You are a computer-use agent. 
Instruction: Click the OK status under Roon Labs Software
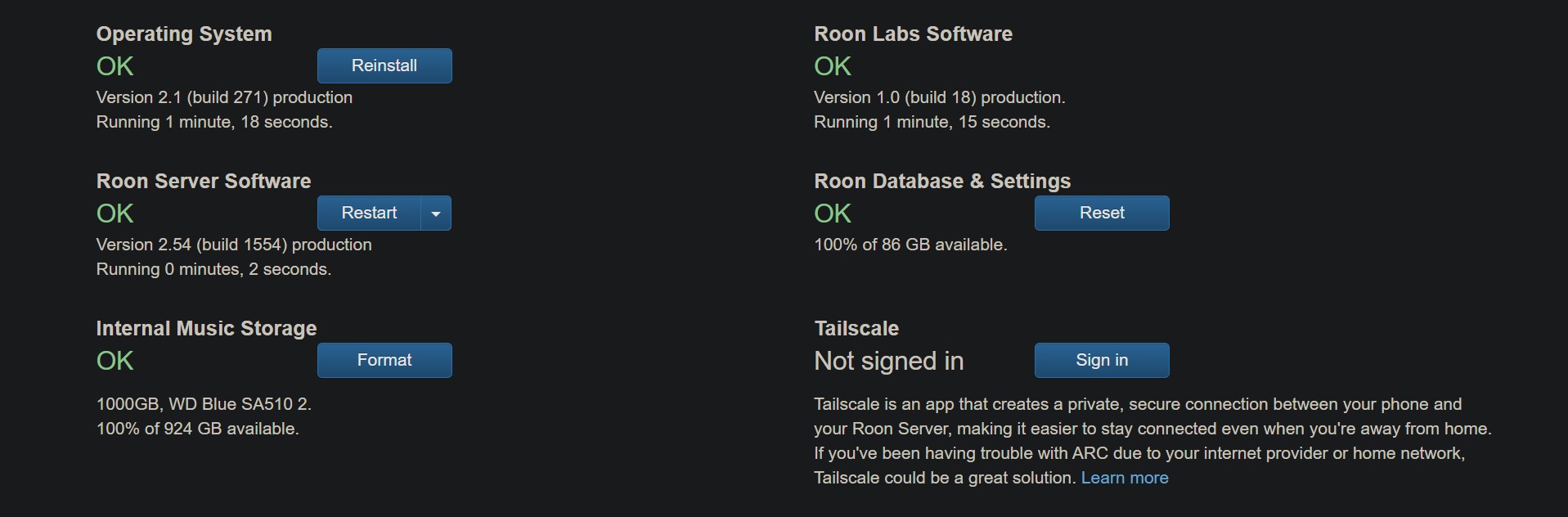833,67
